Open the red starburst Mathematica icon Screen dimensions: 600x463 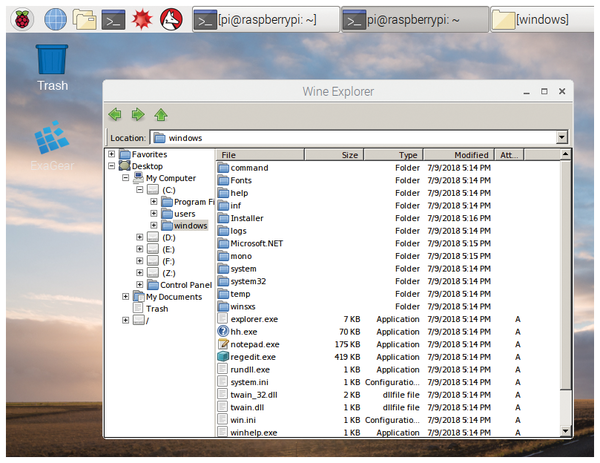tap(142, 19)
